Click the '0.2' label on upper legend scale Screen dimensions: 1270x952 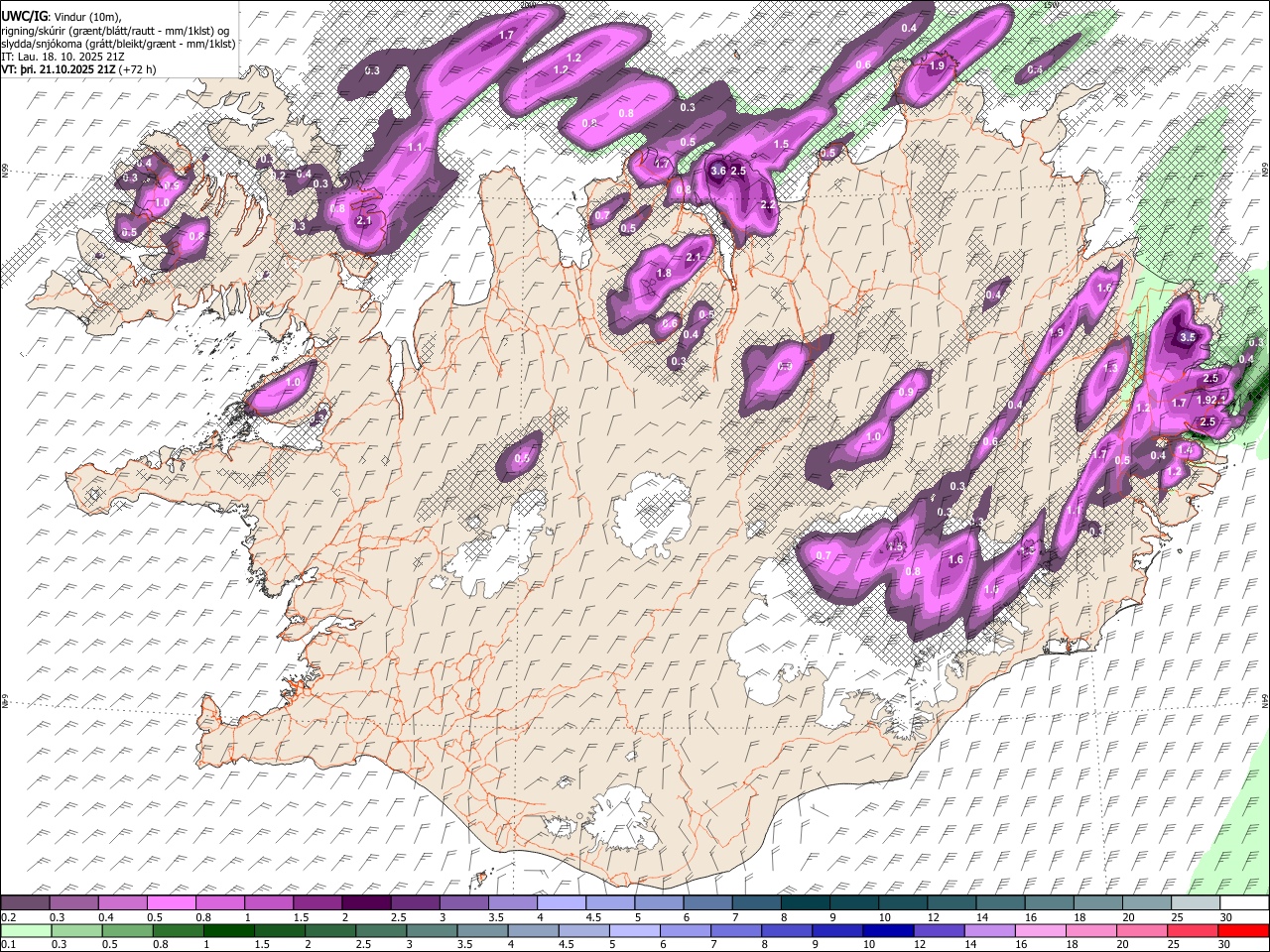click(x=9, y=916)
